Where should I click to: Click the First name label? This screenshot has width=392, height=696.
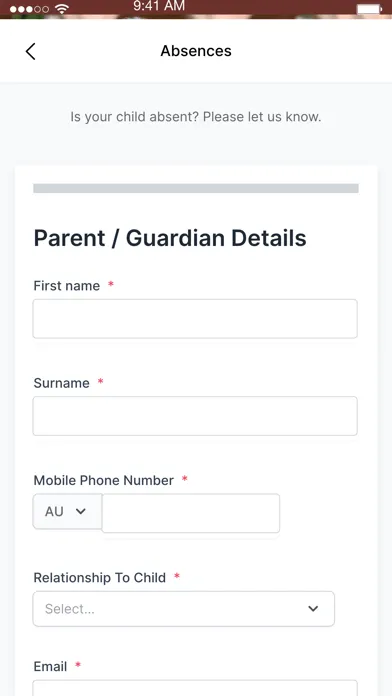point(67,286)
